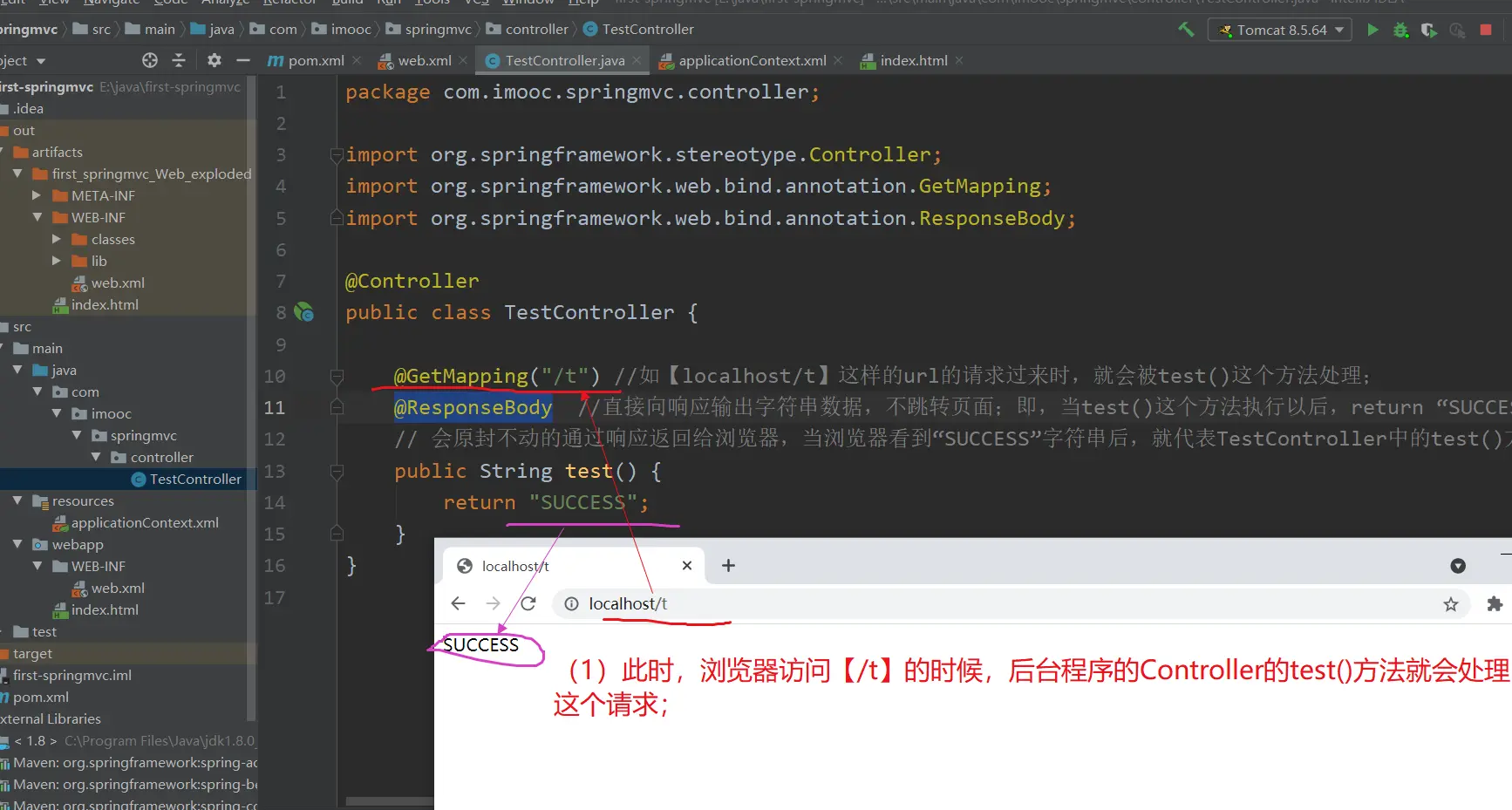Click the project panel settings gear
Screen dimensions: 1512x810
click(215, 60)
